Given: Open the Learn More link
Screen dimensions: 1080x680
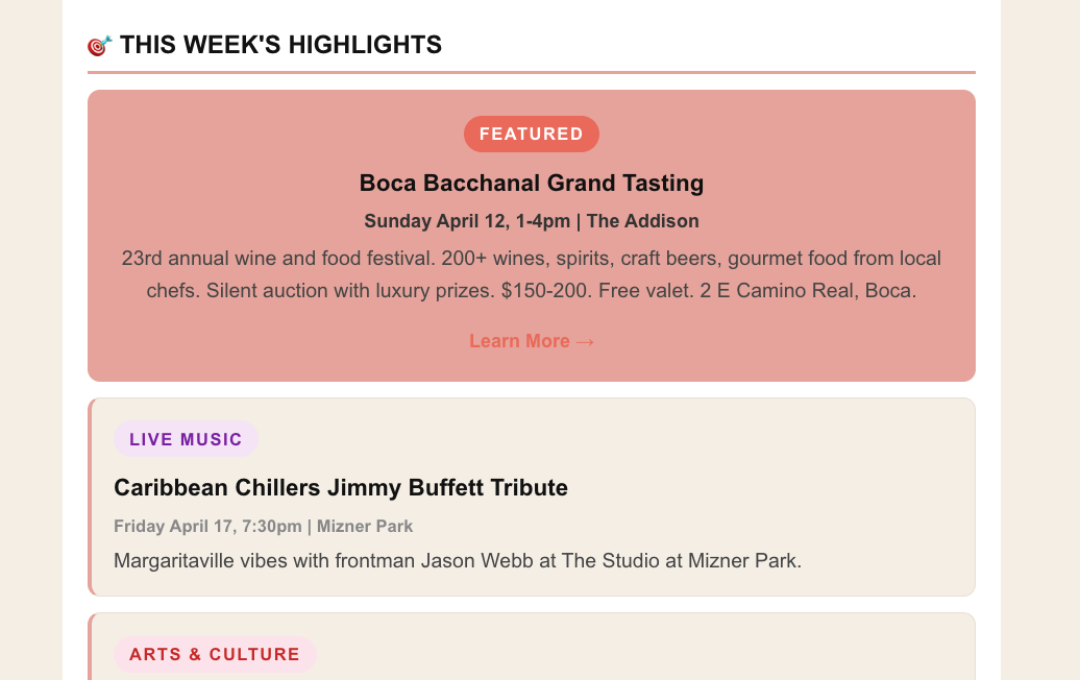Looking at the screenshot, I should point(520,342).
